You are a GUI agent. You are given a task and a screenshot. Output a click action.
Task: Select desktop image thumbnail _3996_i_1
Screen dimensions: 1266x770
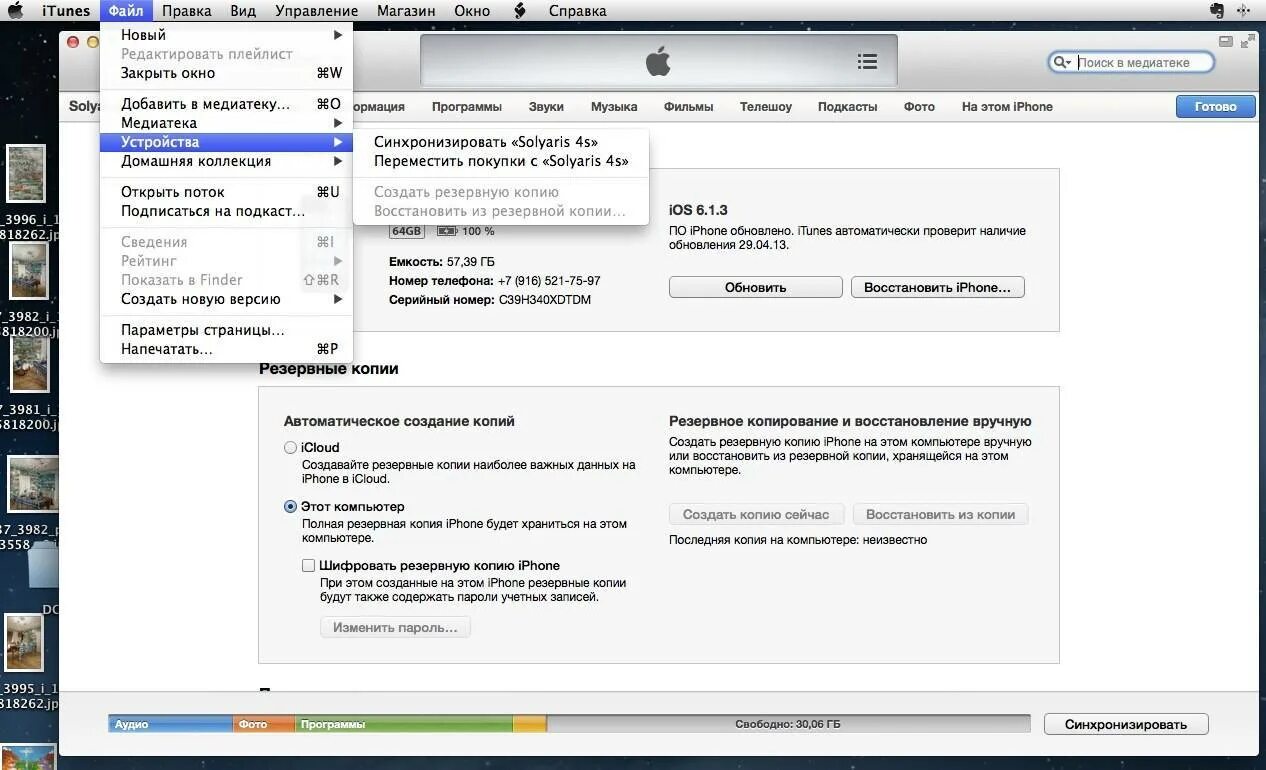26,173
